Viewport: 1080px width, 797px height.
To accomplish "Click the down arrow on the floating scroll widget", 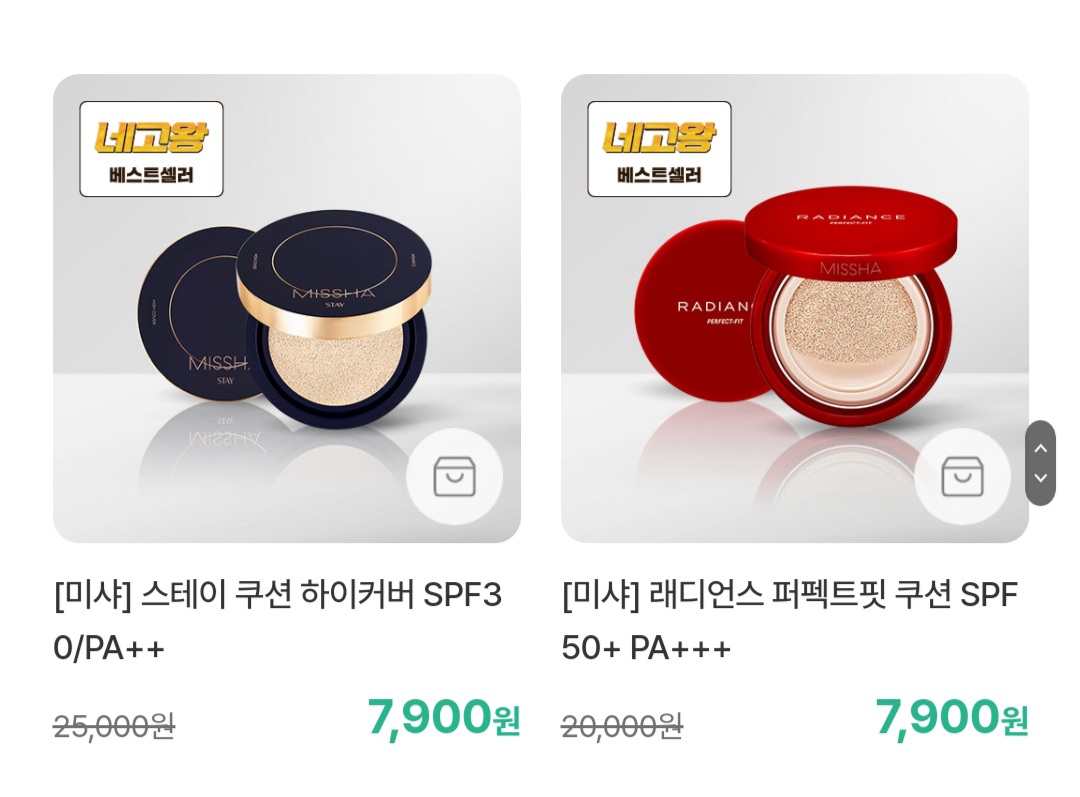I will point(1041,478).
